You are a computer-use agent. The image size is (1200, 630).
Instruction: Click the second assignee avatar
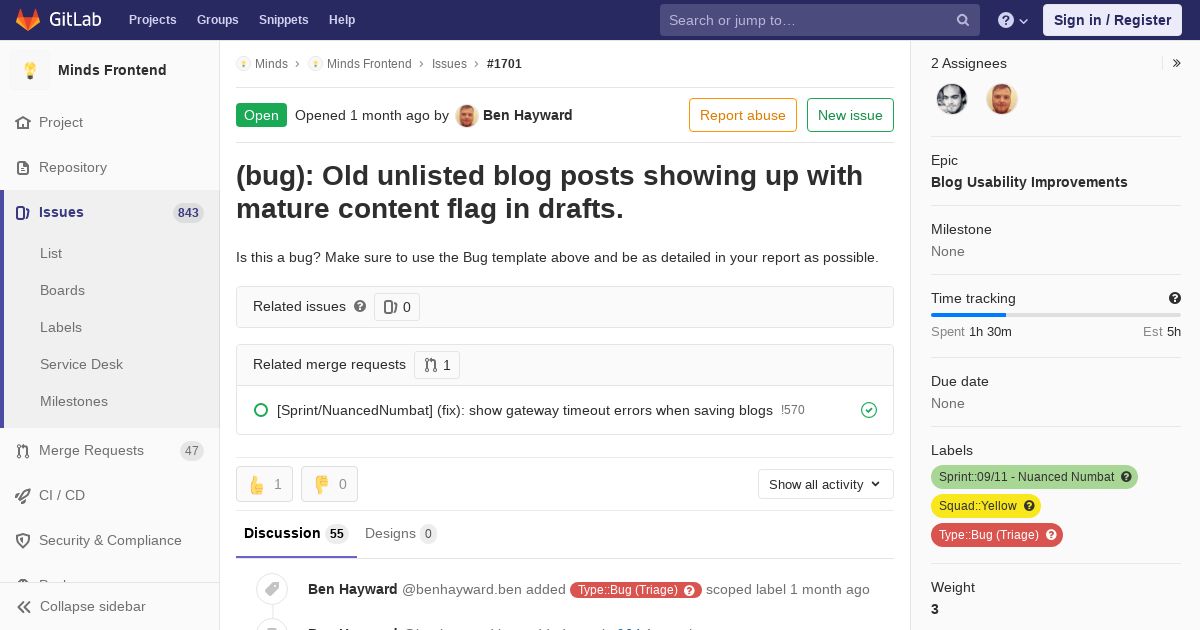1002,99
